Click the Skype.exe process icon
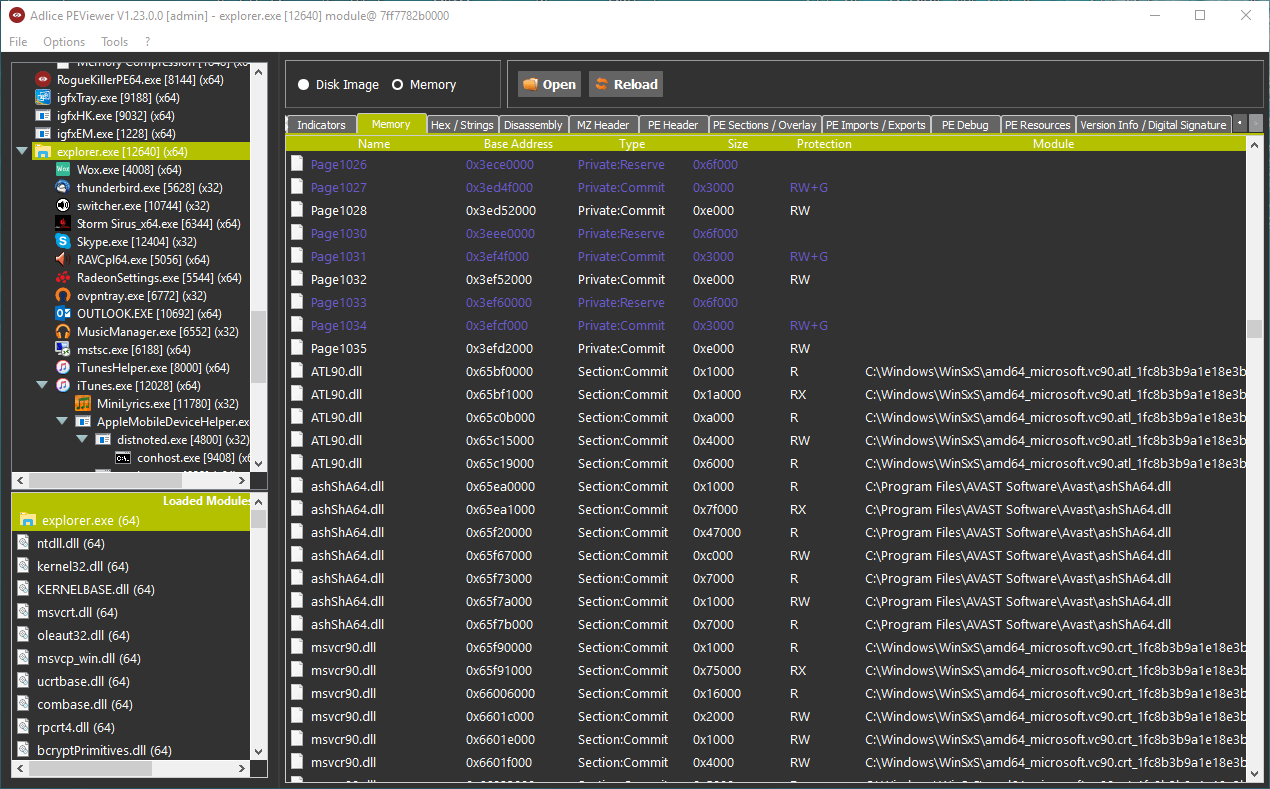The image size is (1270, 789). point(63,242)
